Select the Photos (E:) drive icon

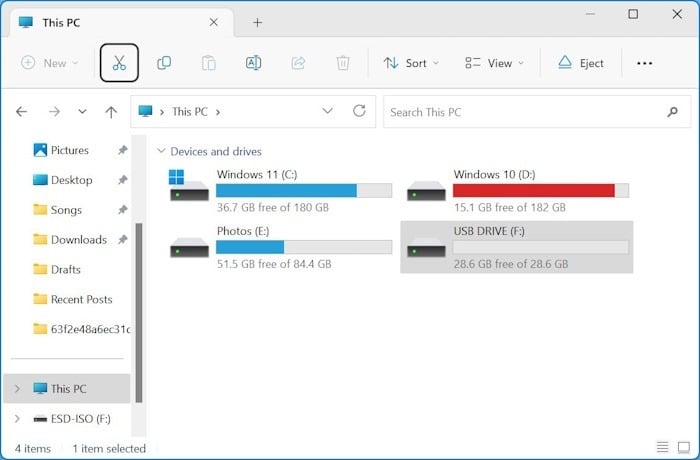click(189, 248)
